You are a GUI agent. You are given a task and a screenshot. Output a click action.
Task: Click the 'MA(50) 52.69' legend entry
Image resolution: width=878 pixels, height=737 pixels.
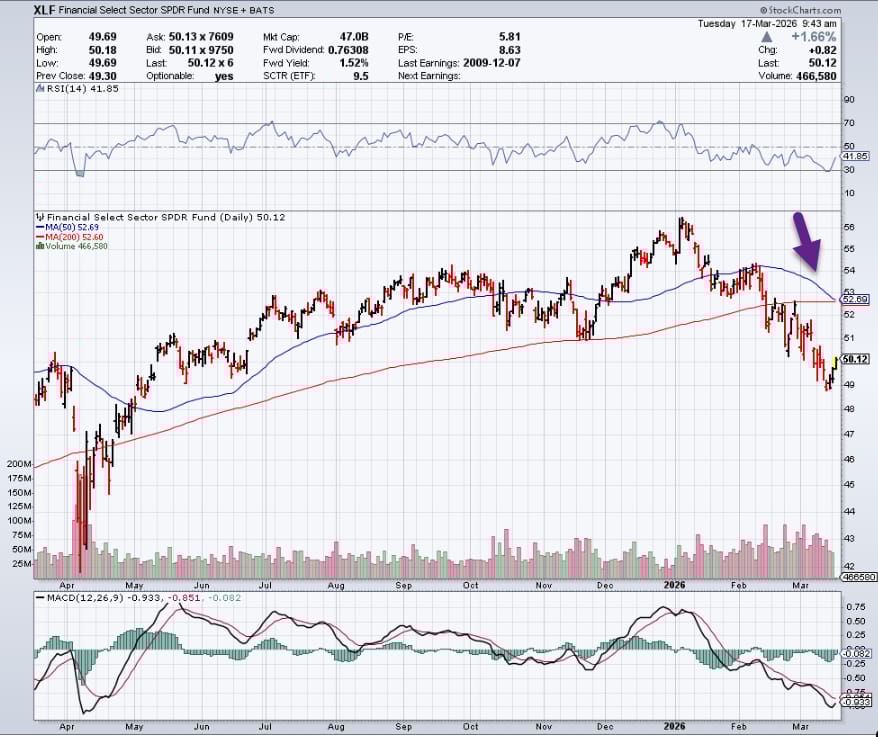[x=72, y=227]
